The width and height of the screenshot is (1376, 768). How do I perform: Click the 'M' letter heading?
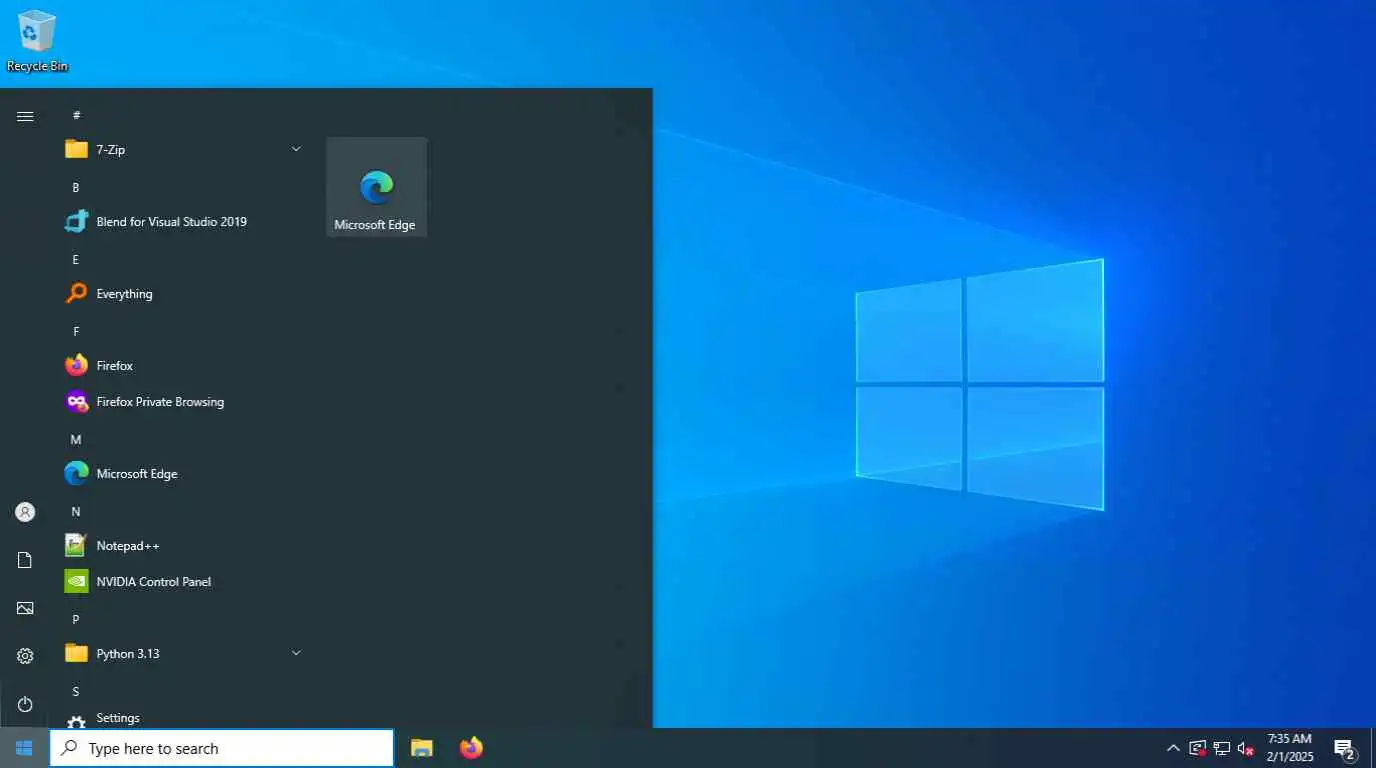tap(76, 440)
